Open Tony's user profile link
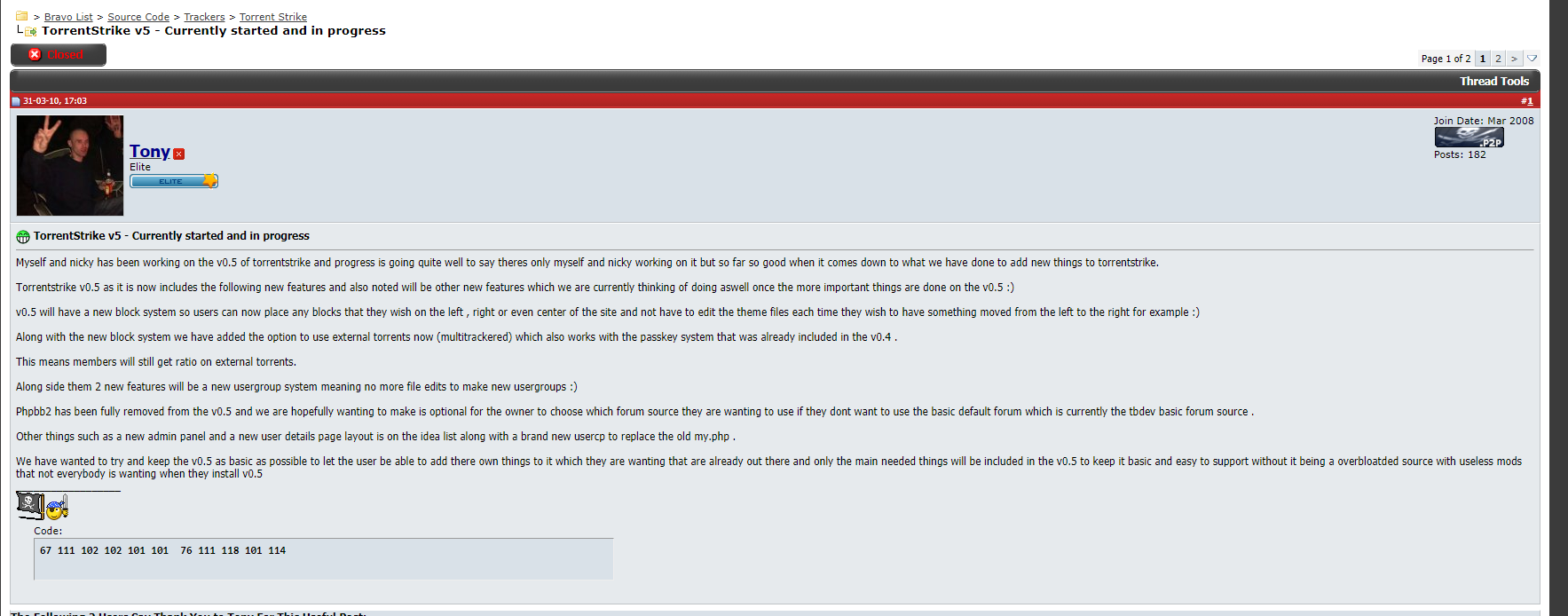The image size is (1568, 616). (x=149, y=151)
